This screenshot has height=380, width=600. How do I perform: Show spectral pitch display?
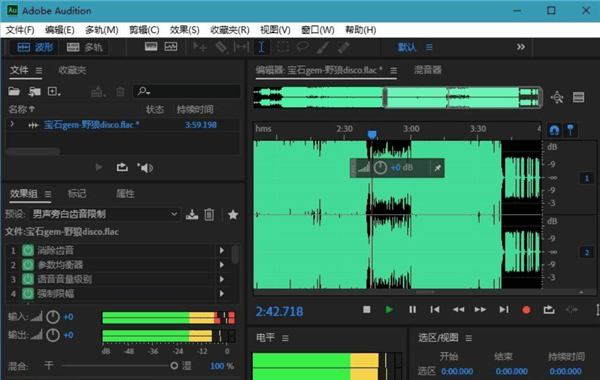pos(171,47)
